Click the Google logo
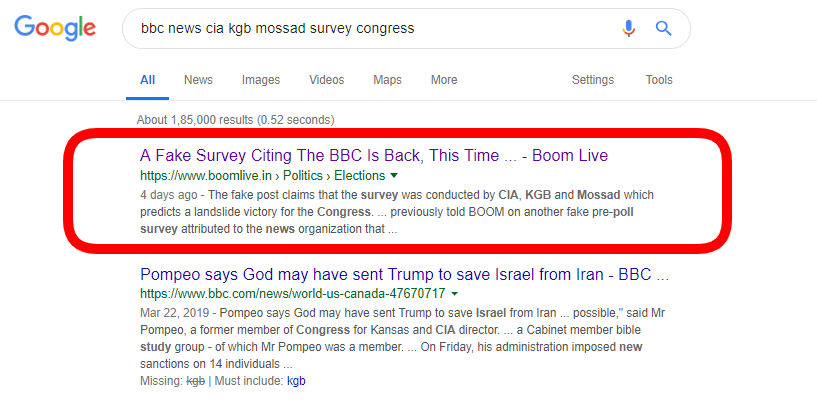 pyautogui.click(x=55, y=28)
